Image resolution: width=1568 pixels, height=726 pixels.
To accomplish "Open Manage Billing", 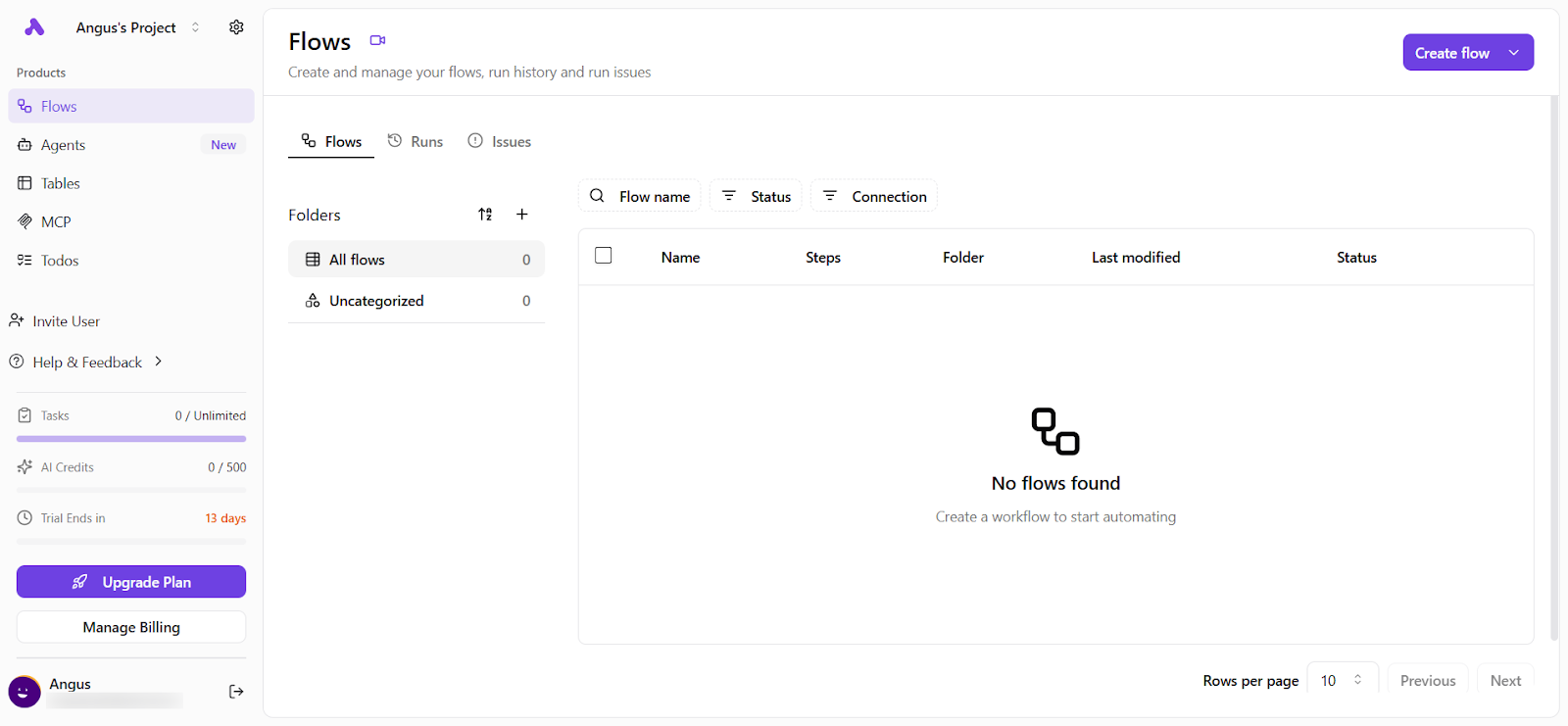I will (131, 627).
